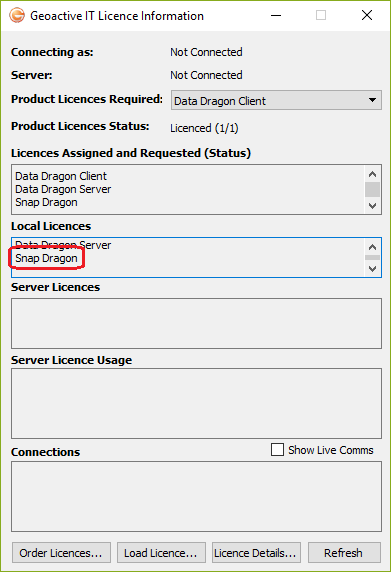Open the Product Licences Required dropdown
This screenshot has height=572, width=391.
[276, 100]
